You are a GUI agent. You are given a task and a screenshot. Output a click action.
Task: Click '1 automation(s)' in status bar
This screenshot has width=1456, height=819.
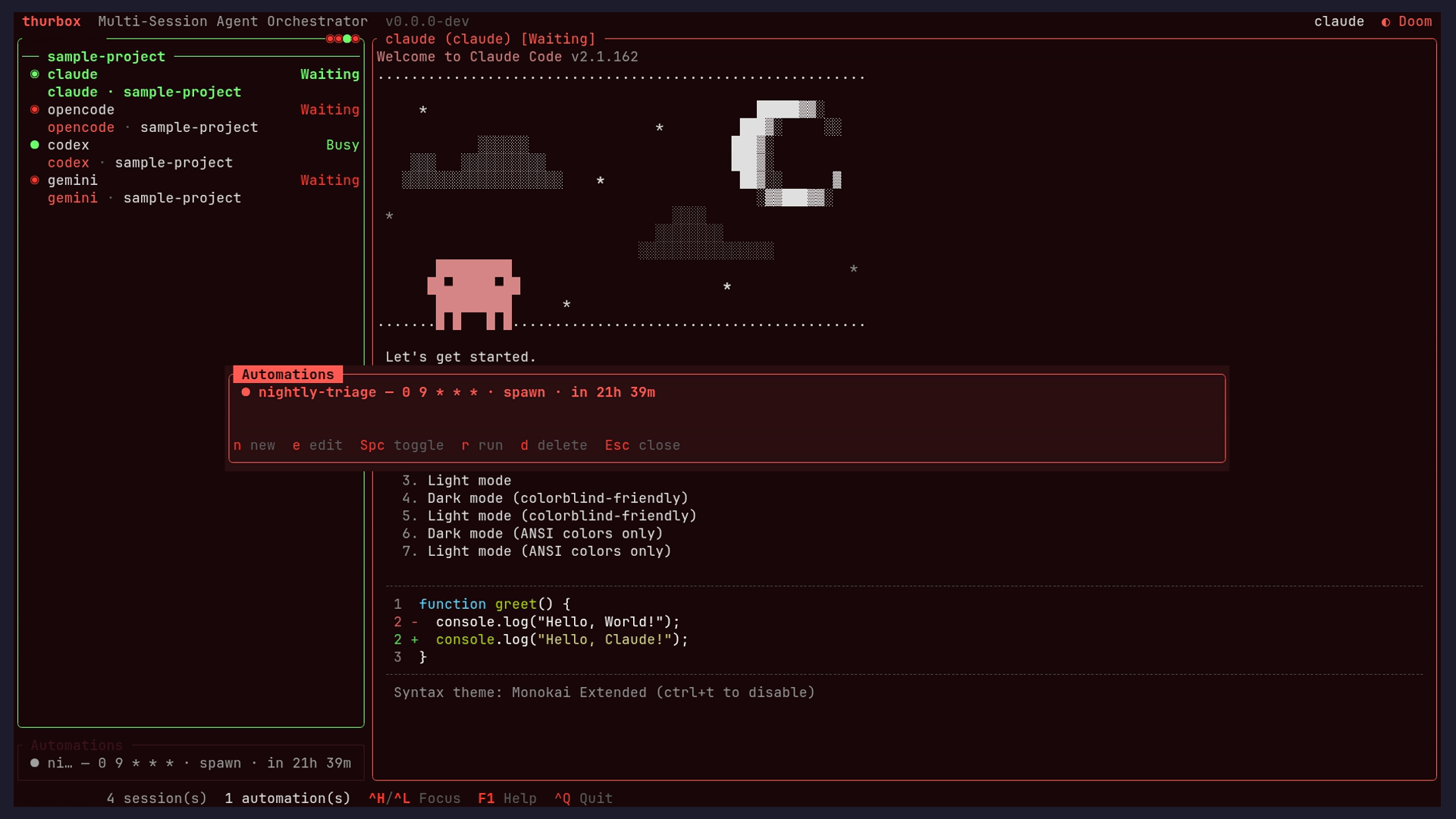[287, 799]
